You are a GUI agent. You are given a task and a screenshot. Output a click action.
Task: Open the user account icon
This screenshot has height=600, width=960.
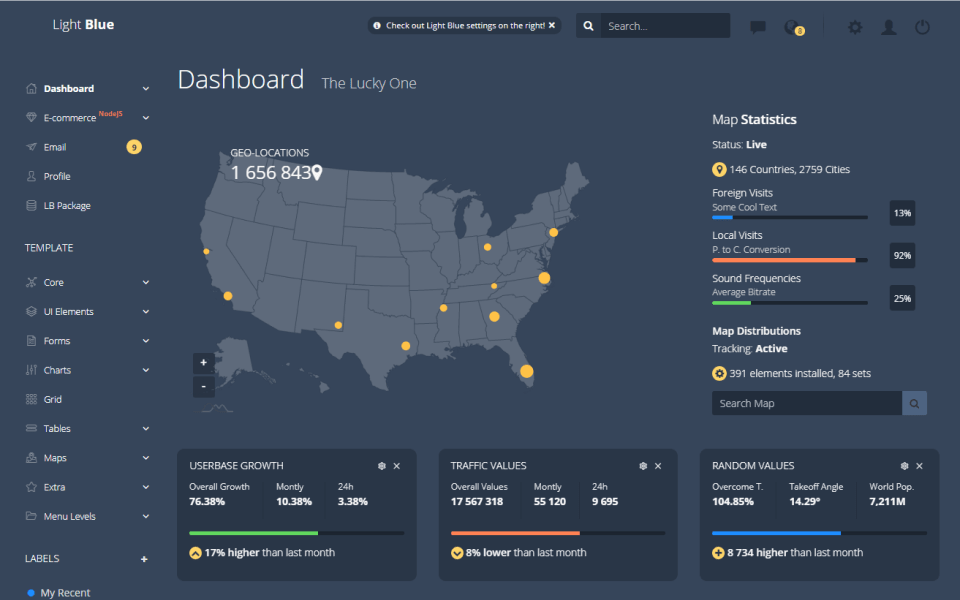888,27
